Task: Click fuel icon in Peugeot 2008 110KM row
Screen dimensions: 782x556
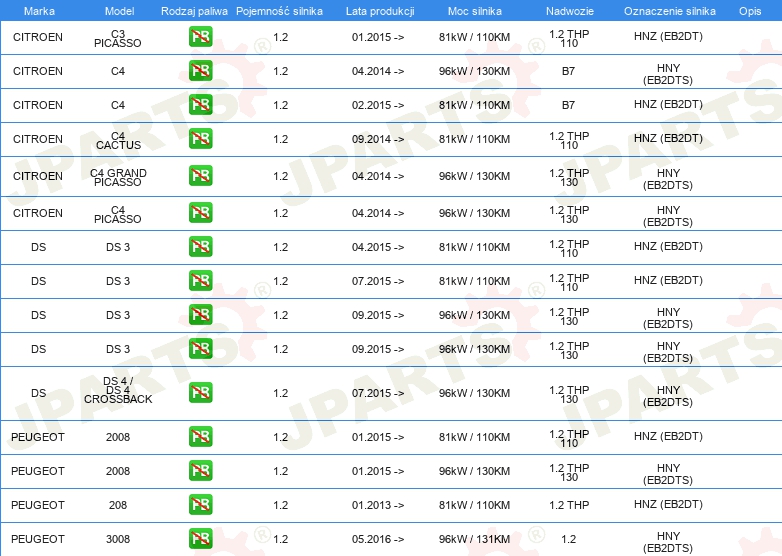Action: point(200,437)
